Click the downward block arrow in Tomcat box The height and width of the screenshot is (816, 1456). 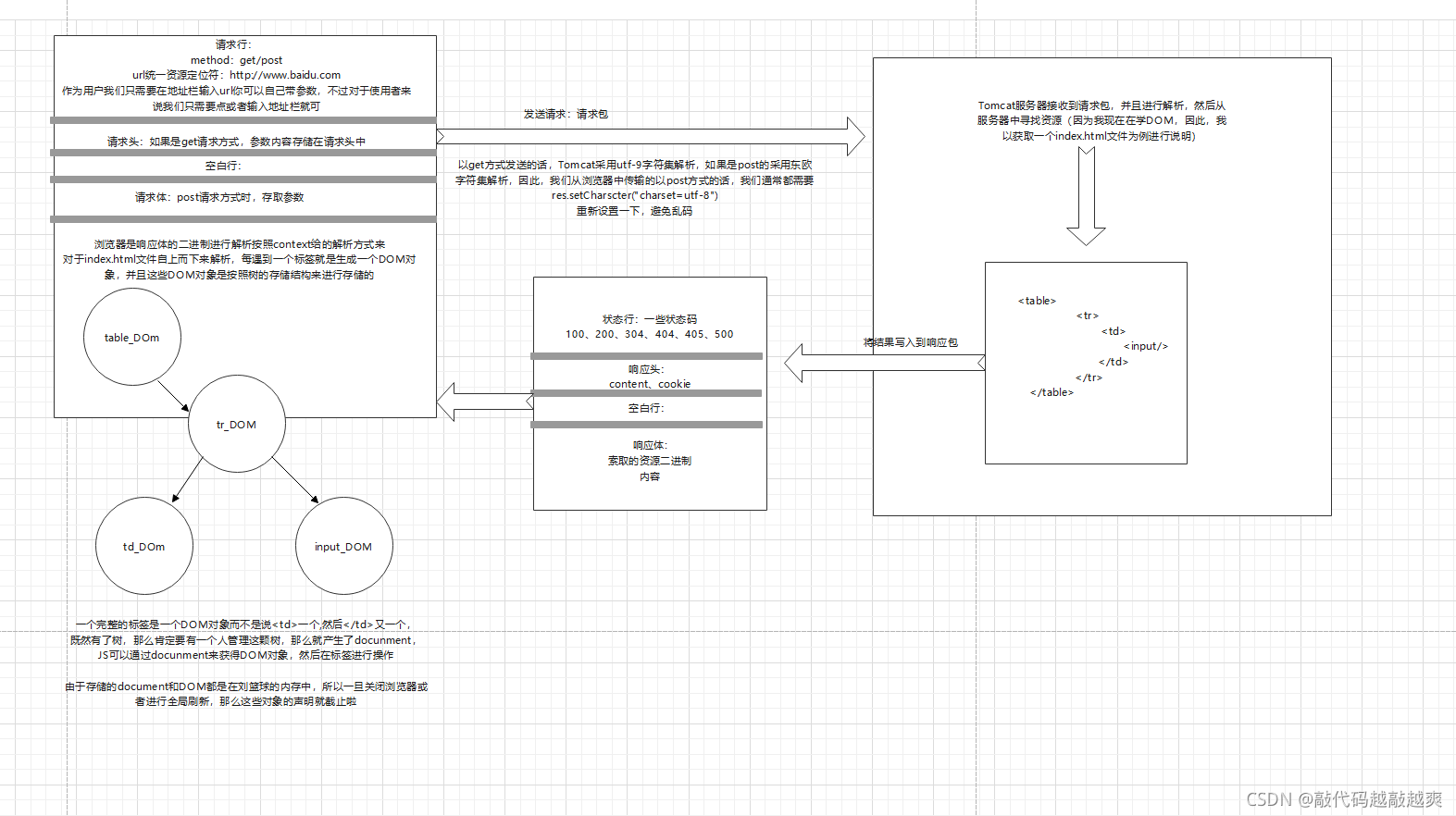click(1087, 196)
